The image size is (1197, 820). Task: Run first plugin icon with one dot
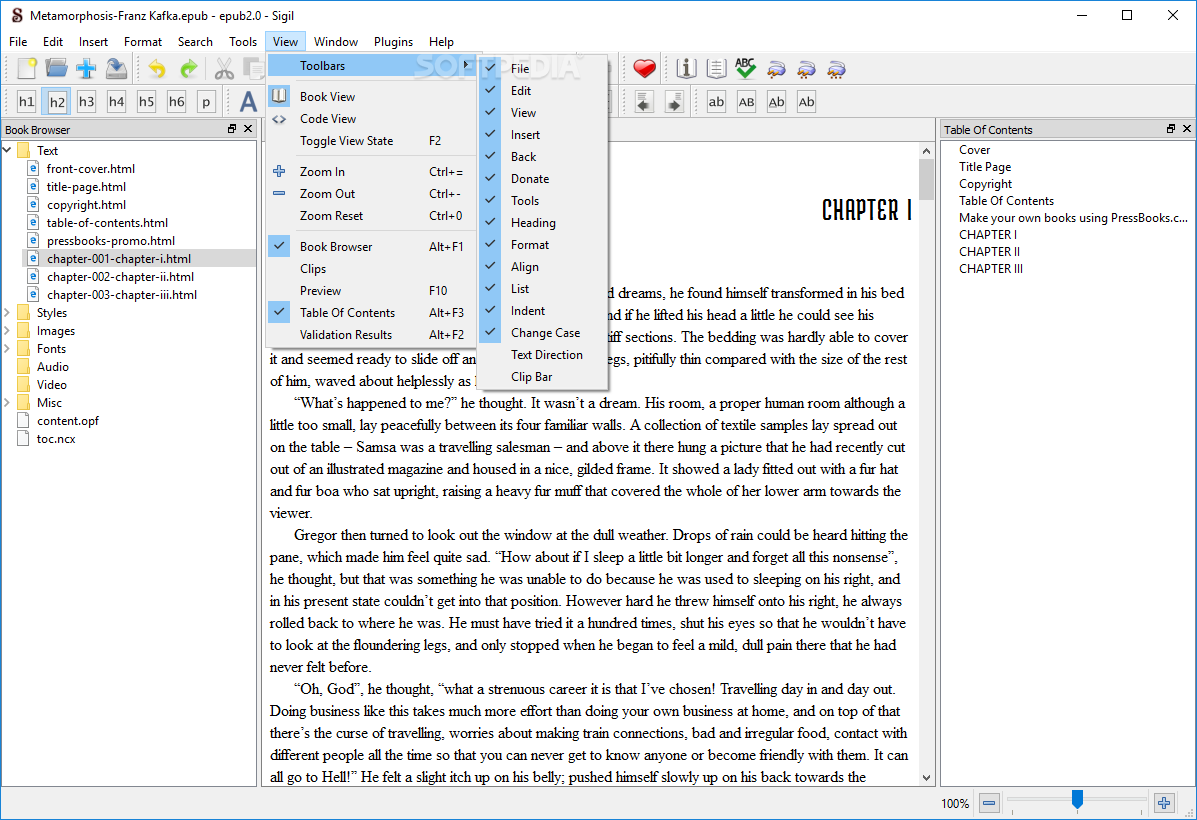coord(776,69)
